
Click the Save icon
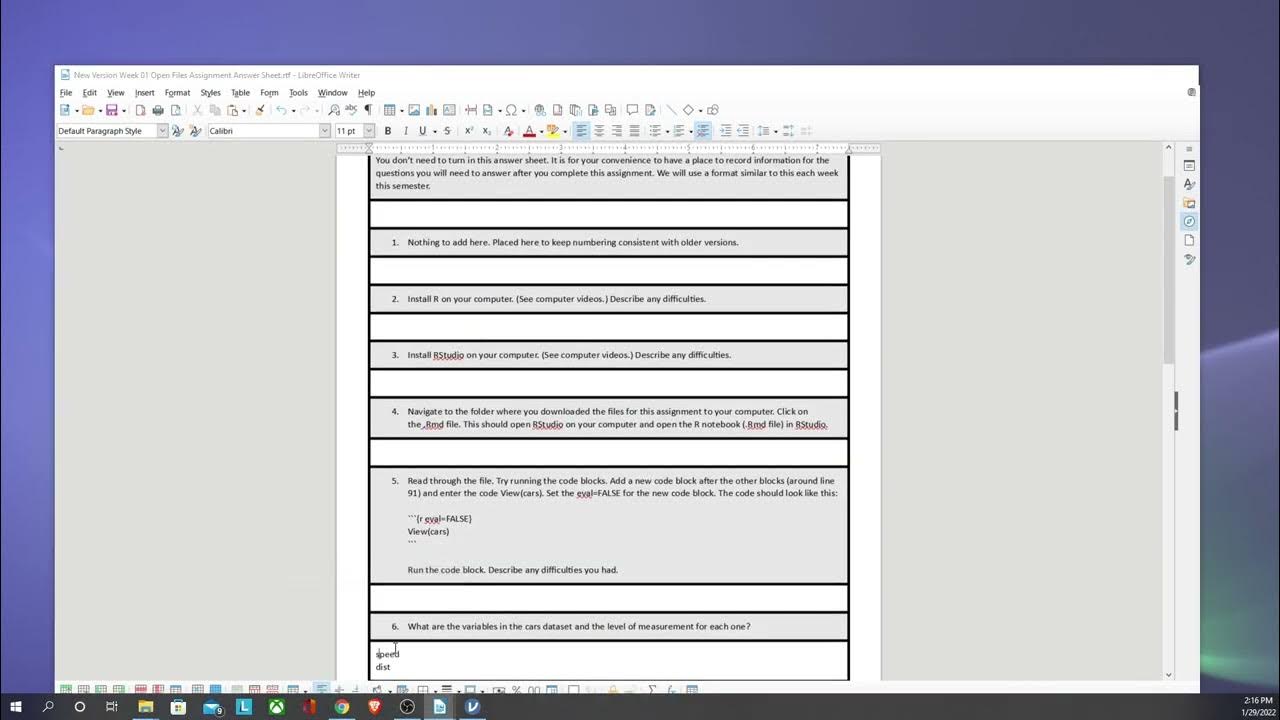pos(112,110)
